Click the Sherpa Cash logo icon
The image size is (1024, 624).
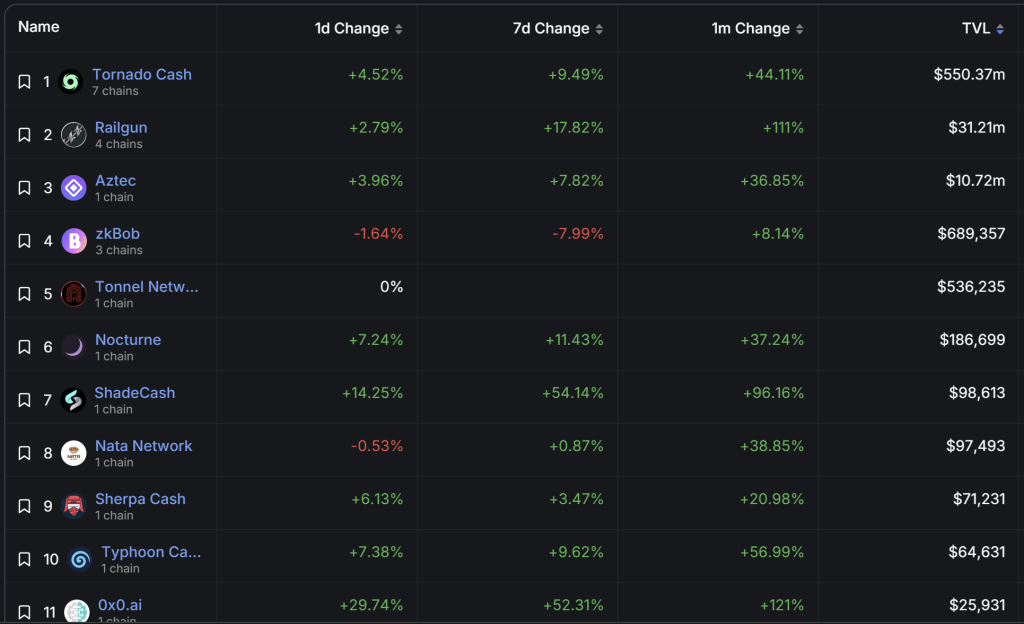pos(74,506)
